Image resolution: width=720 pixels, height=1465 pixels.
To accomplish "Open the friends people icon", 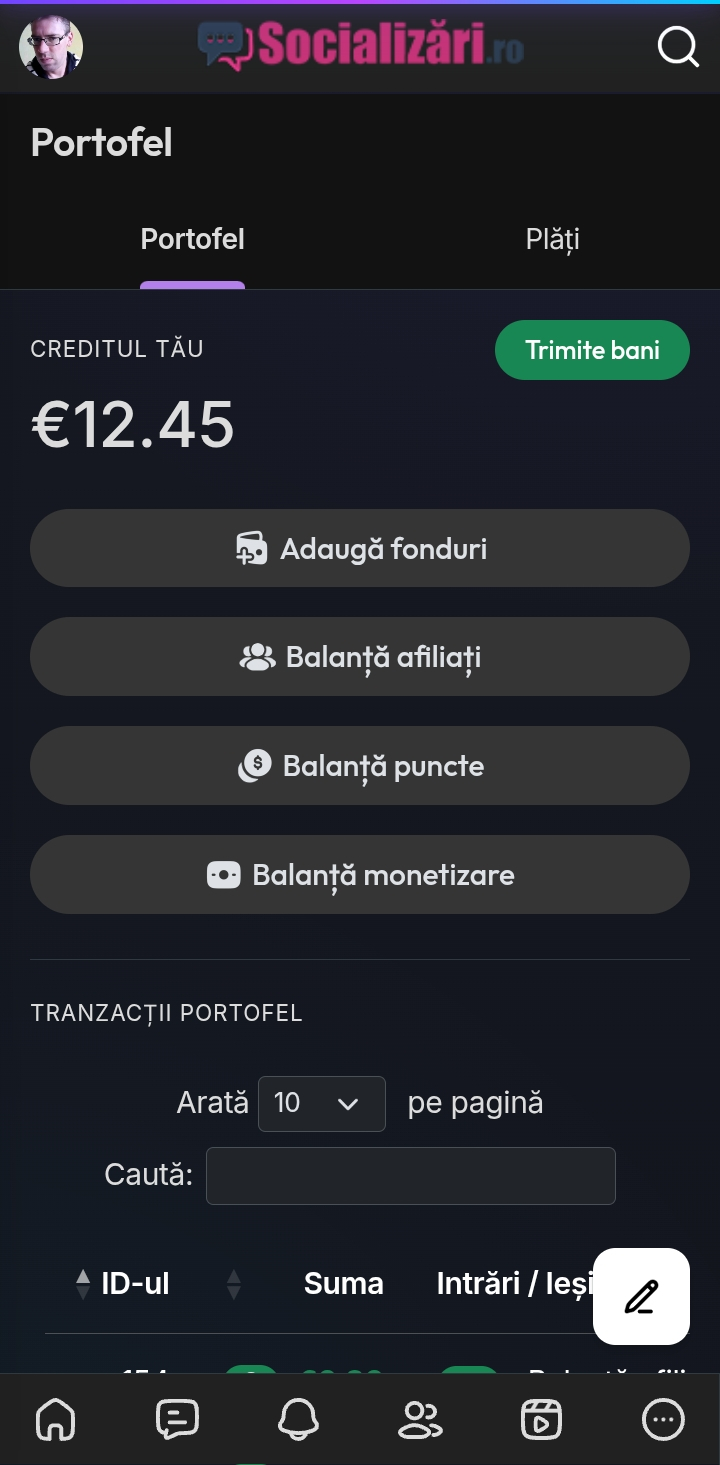I will [420, 1419].
